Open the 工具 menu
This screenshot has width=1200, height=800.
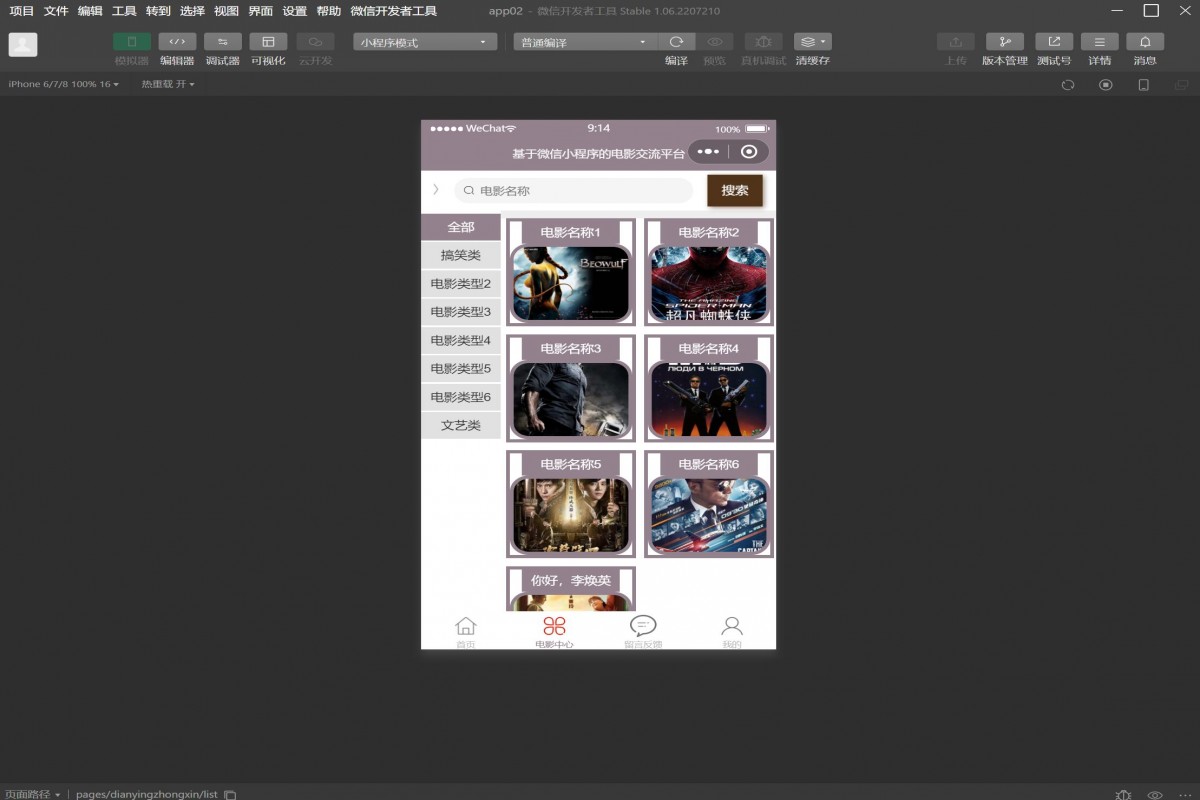[124, 11]
